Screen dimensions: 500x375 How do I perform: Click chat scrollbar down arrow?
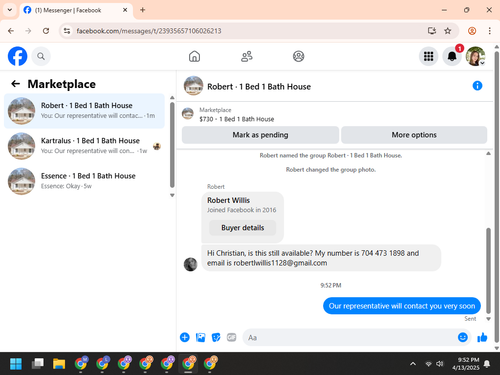coord(488,319)
